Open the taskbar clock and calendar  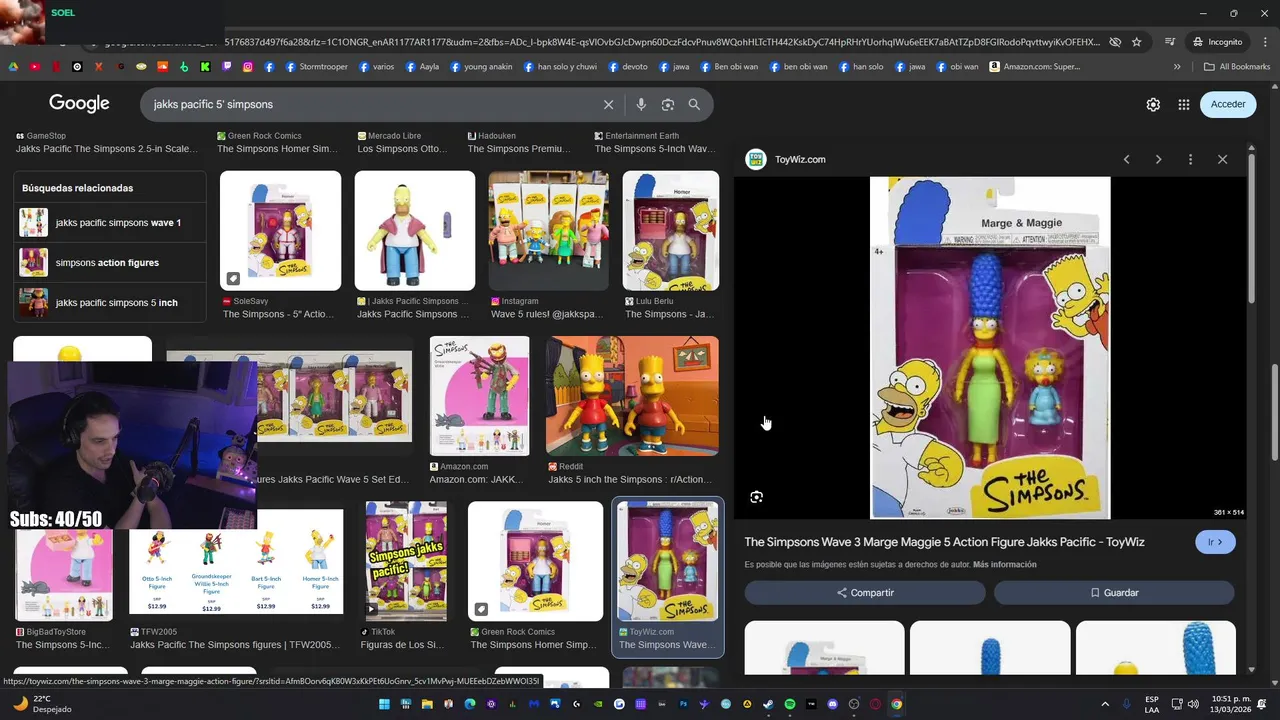[1231, 704]
